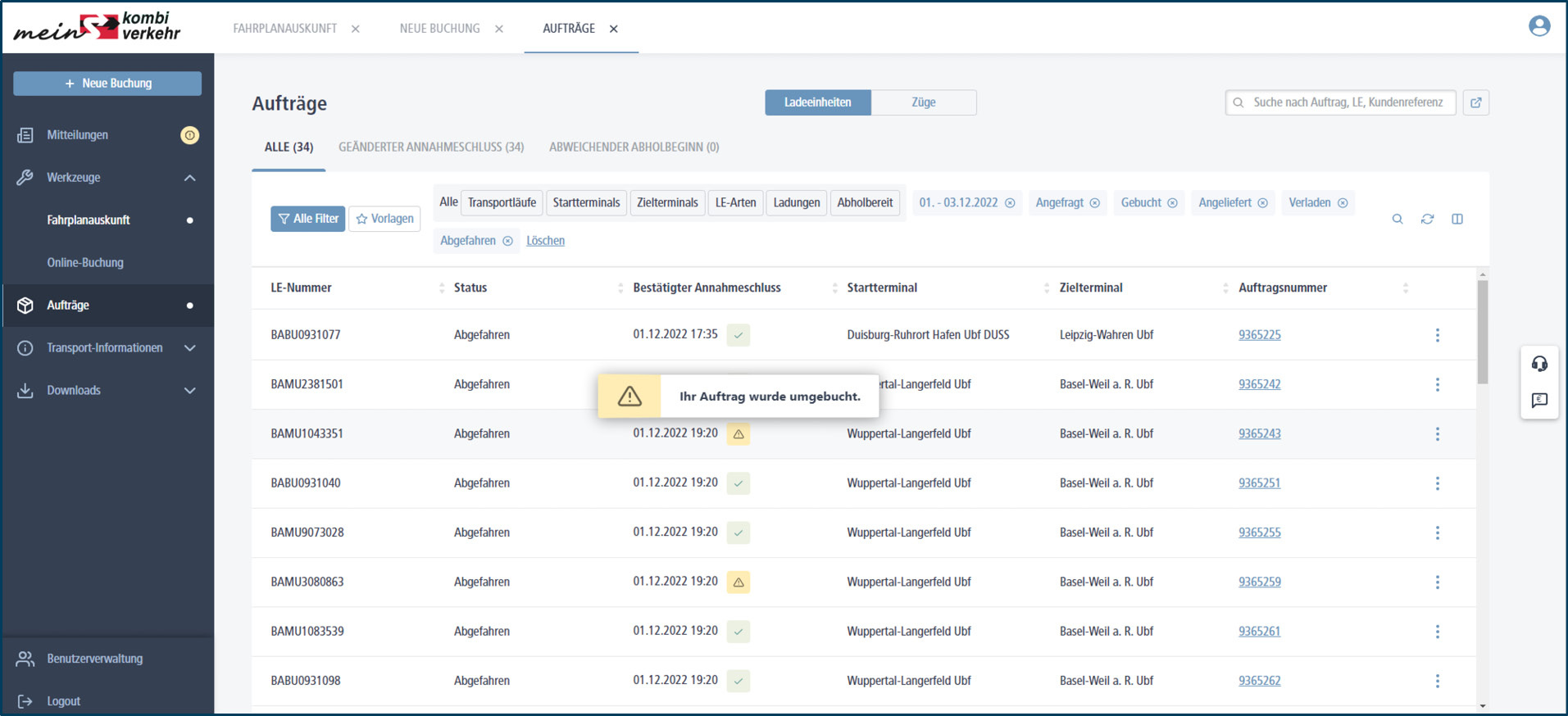Expand the Downloads chevron
1568x716 pixels.
coord(190,391)
